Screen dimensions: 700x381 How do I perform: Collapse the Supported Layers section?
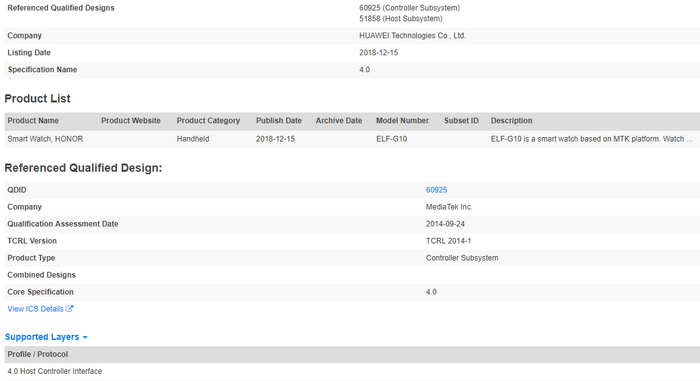(x=46, y=337)
